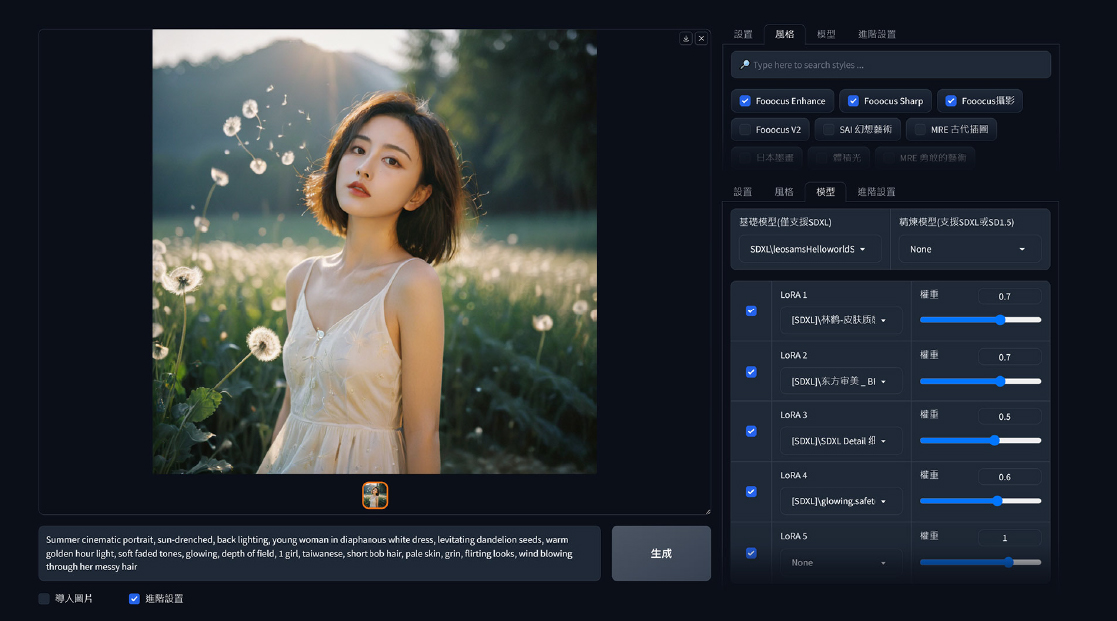Click the 生成 generate button
This screenshot has width=1117, height=621.
pyautogui.click(x=661, y=553)
